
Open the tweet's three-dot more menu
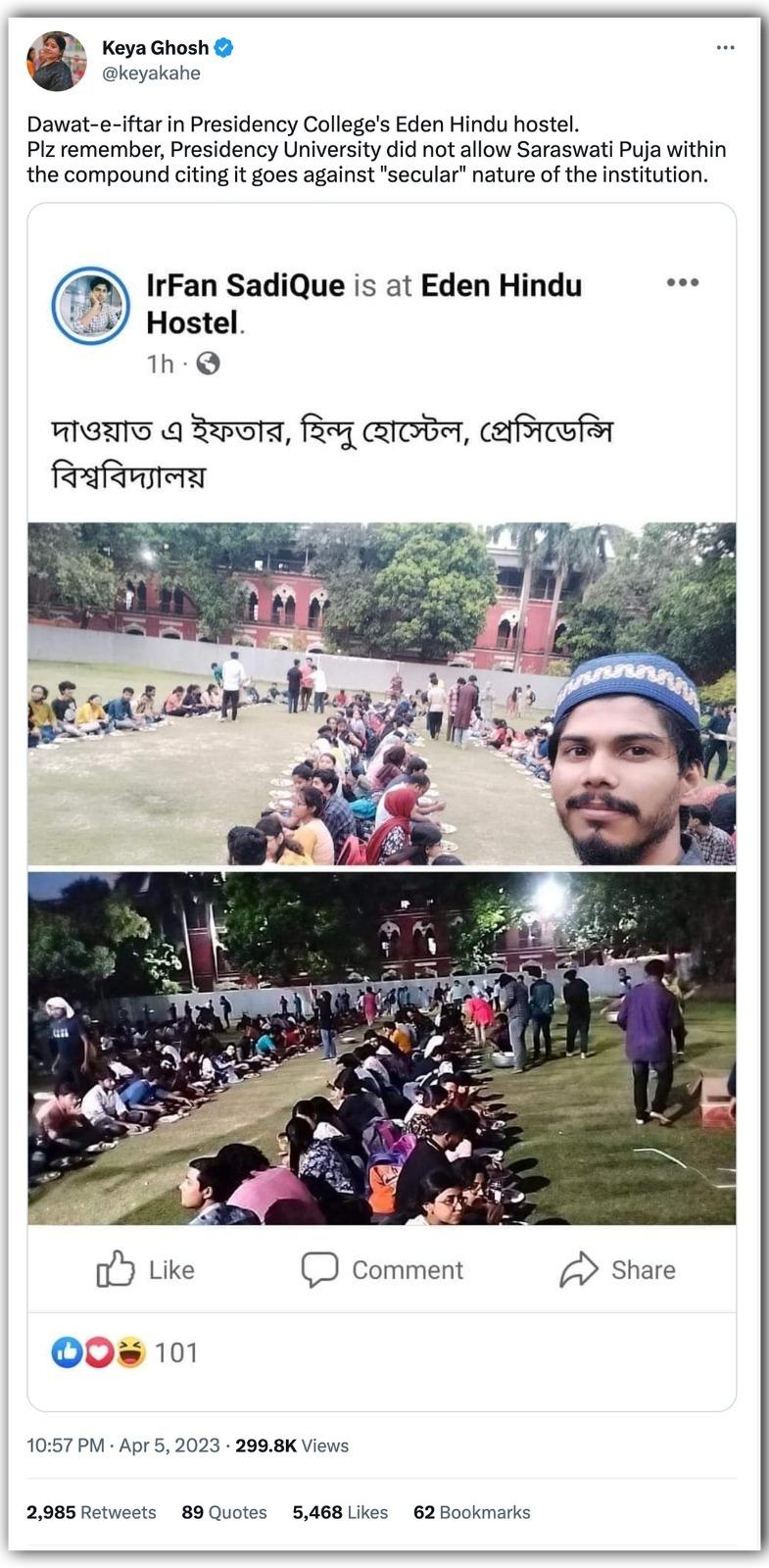pyautogui.click(x=725, y=47)
